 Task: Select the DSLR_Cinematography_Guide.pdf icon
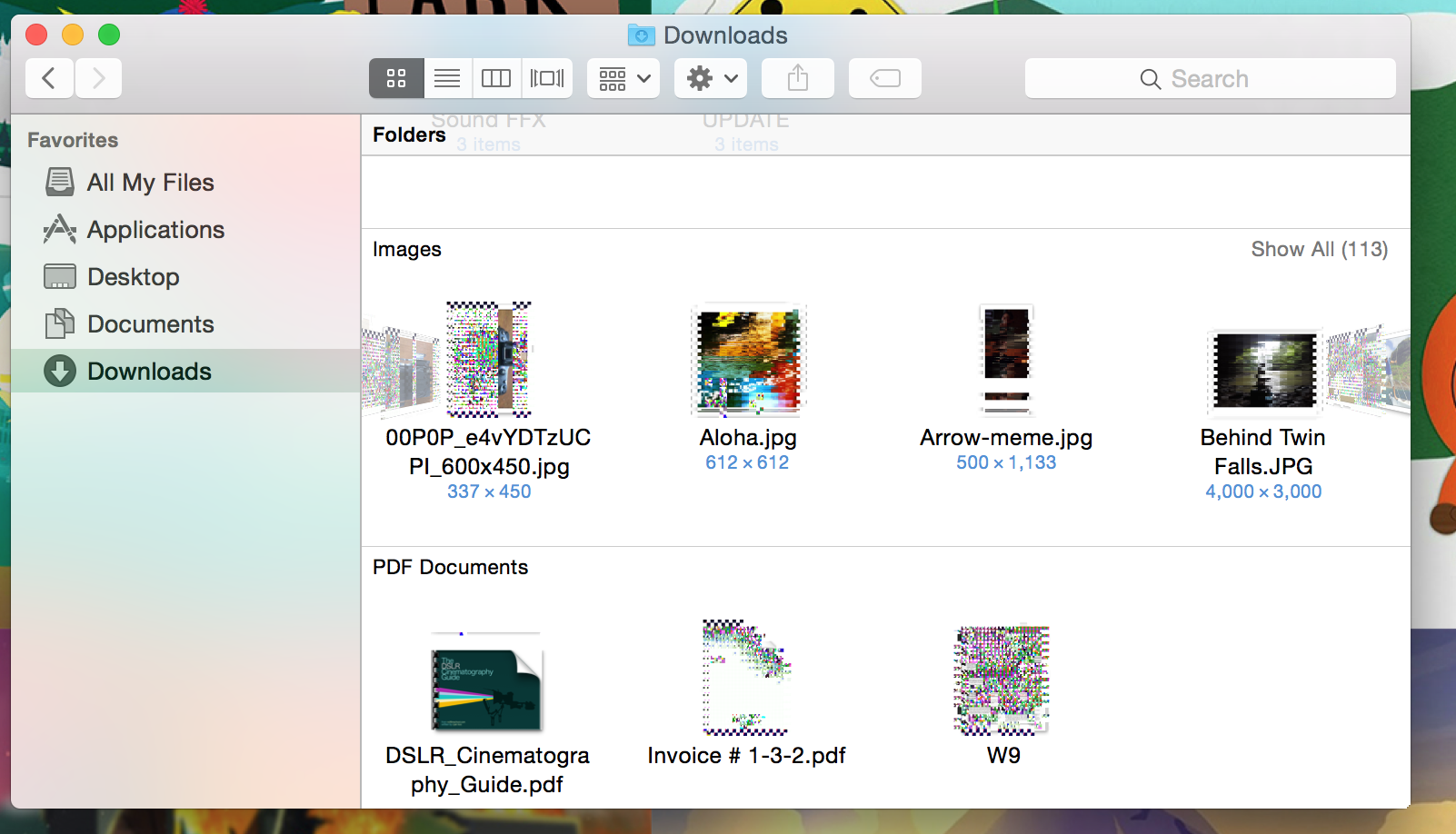pos(486,683)
